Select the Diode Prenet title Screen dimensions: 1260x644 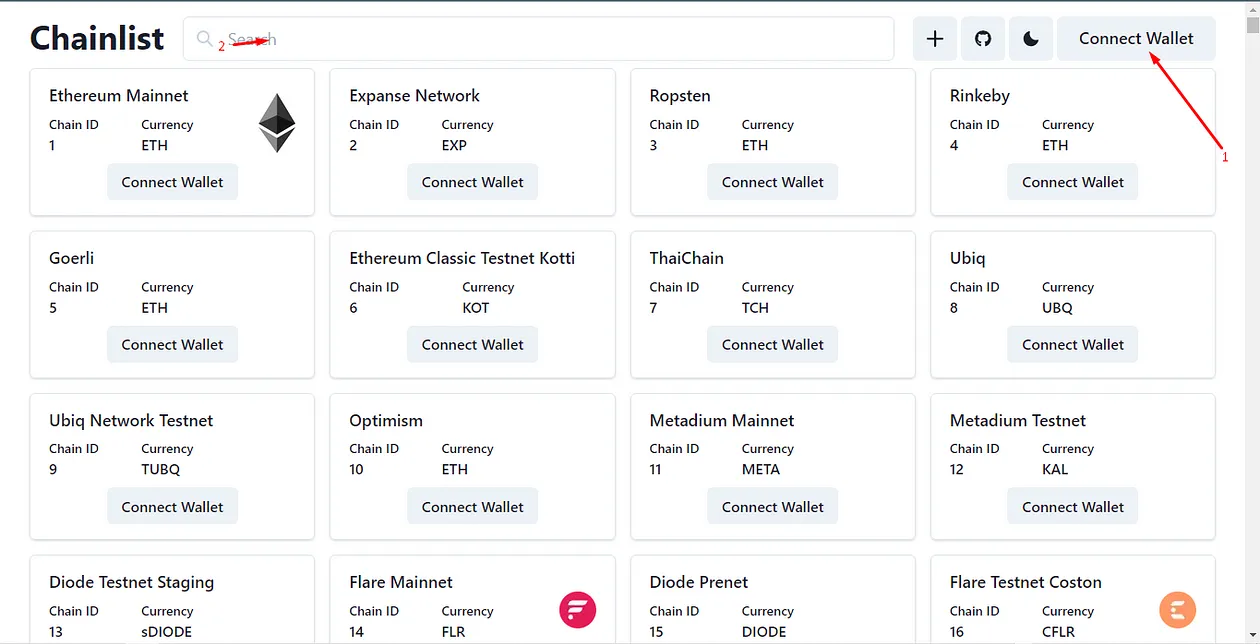[x=699, y=583]
